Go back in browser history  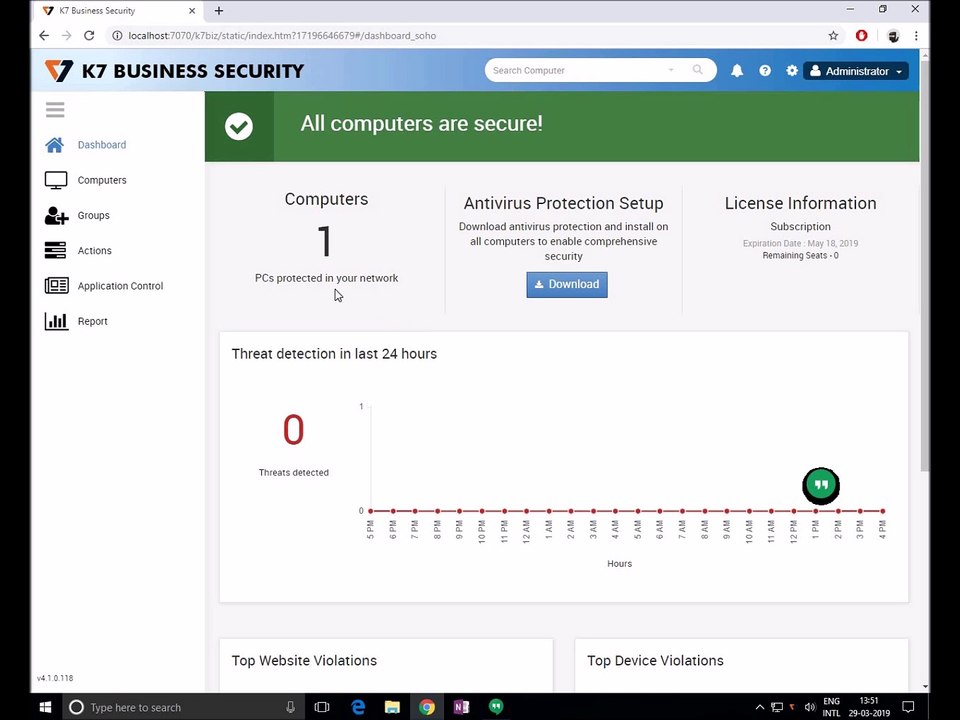point(44,36)
